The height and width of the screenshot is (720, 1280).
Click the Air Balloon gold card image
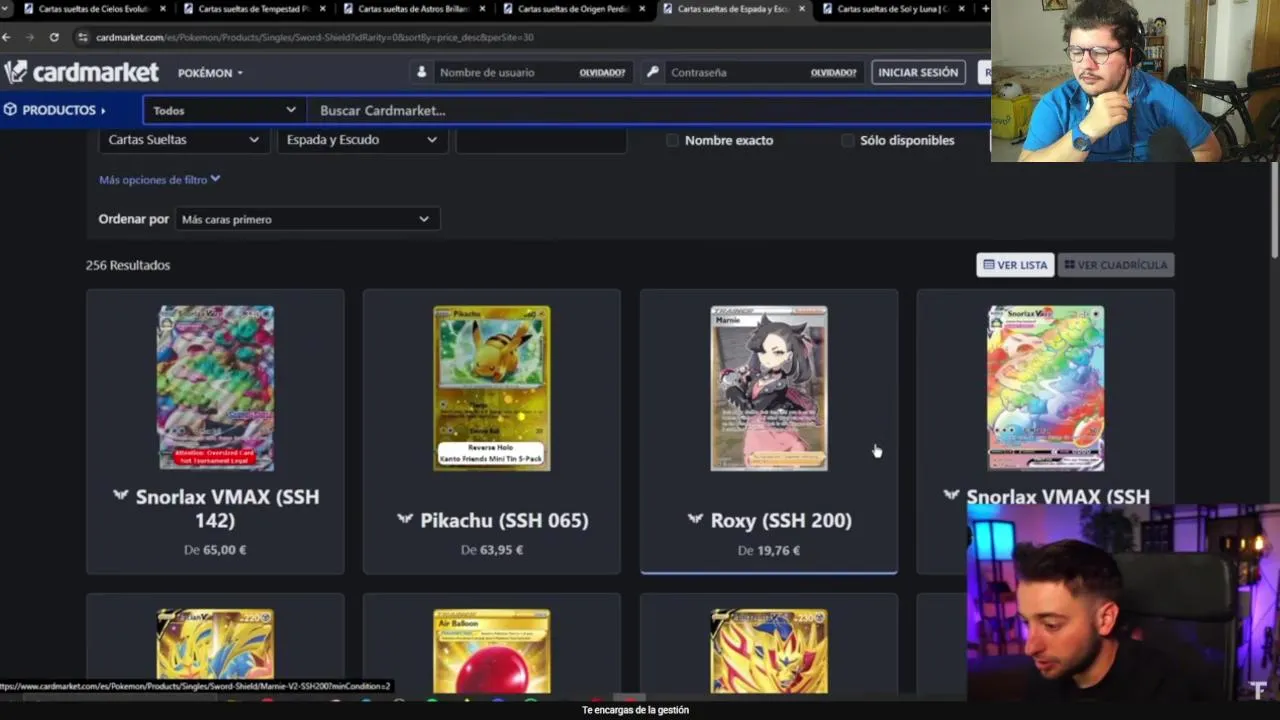pos(491,651)
